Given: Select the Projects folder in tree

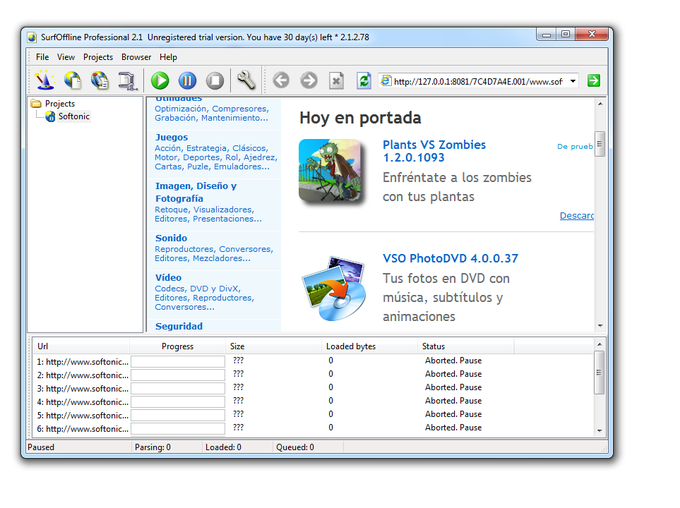Looking at the screenshot, I should coord(60,104).
